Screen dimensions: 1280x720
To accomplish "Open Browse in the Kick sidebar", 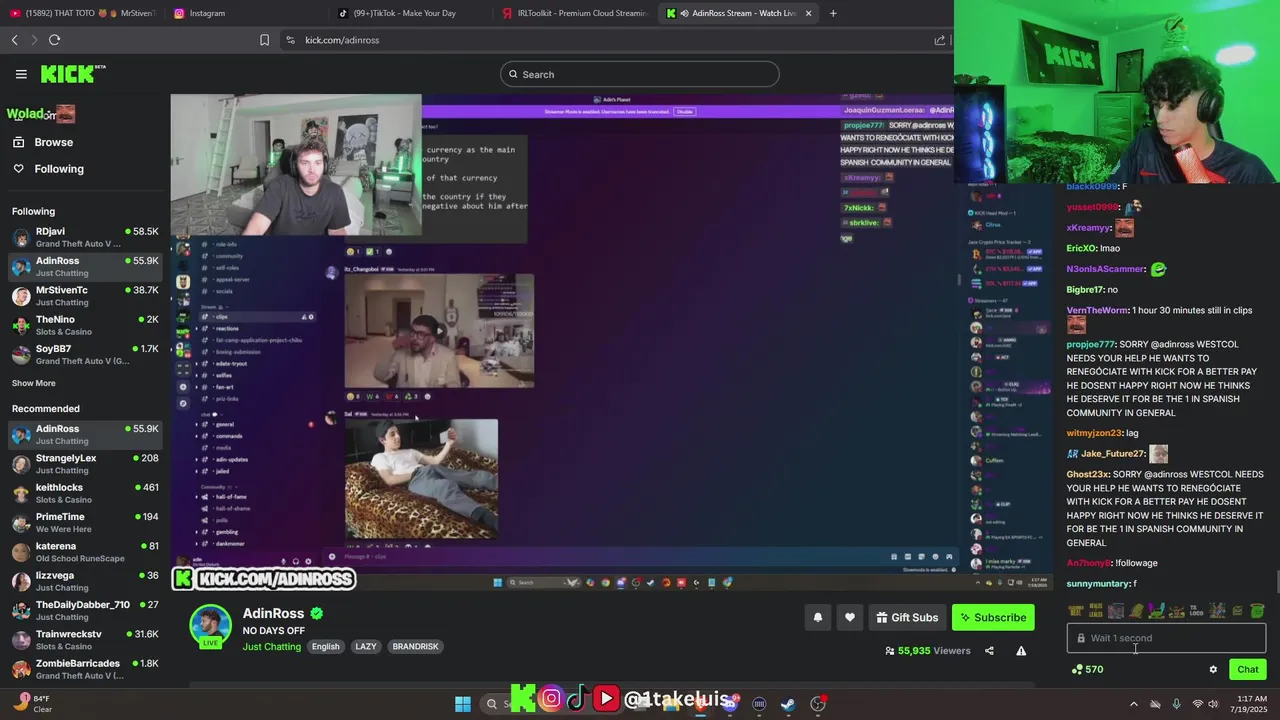I will click(53, 142).
